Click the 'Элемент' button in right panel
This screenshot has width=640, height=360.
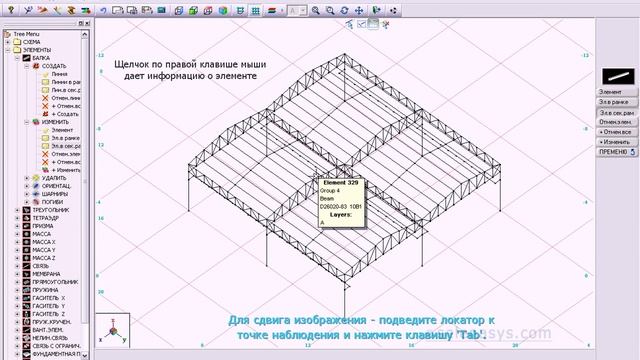pos(616,92)
